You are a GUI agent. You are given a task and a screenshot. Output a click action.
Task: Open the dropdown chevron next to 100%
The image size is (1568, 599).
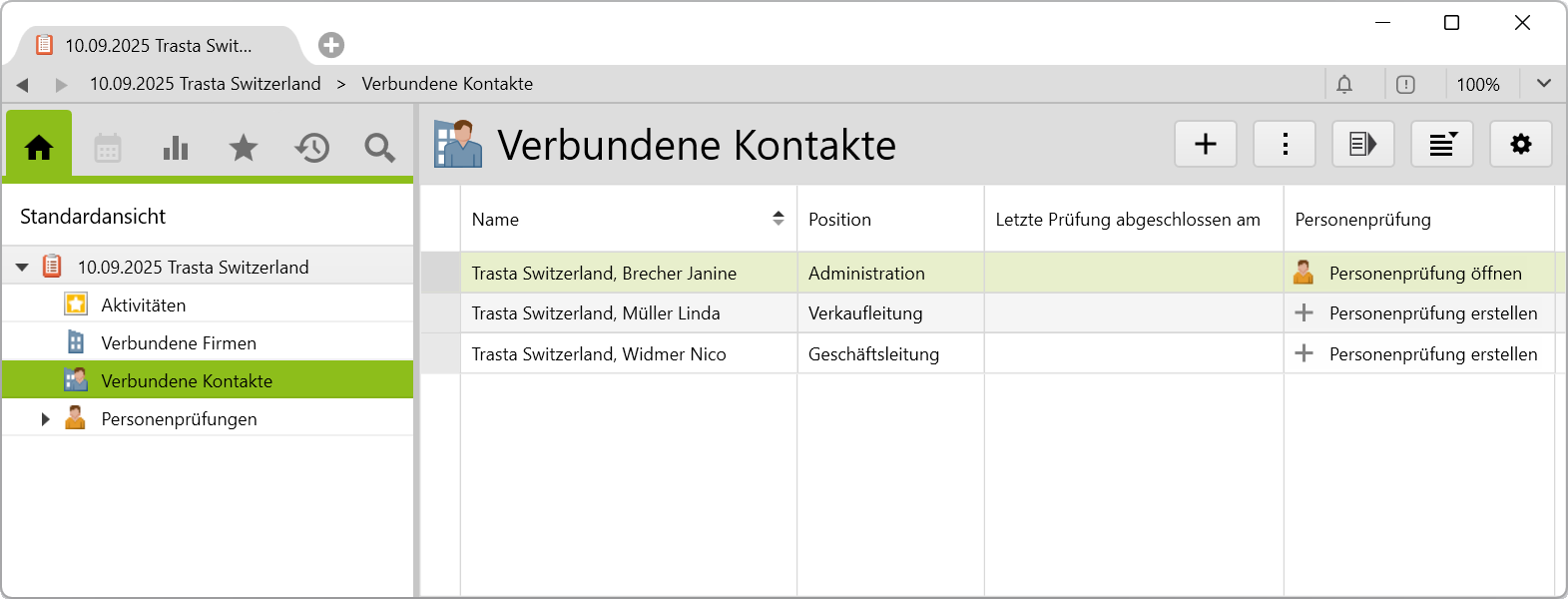pyautogui.click(x=1543, y=84)
